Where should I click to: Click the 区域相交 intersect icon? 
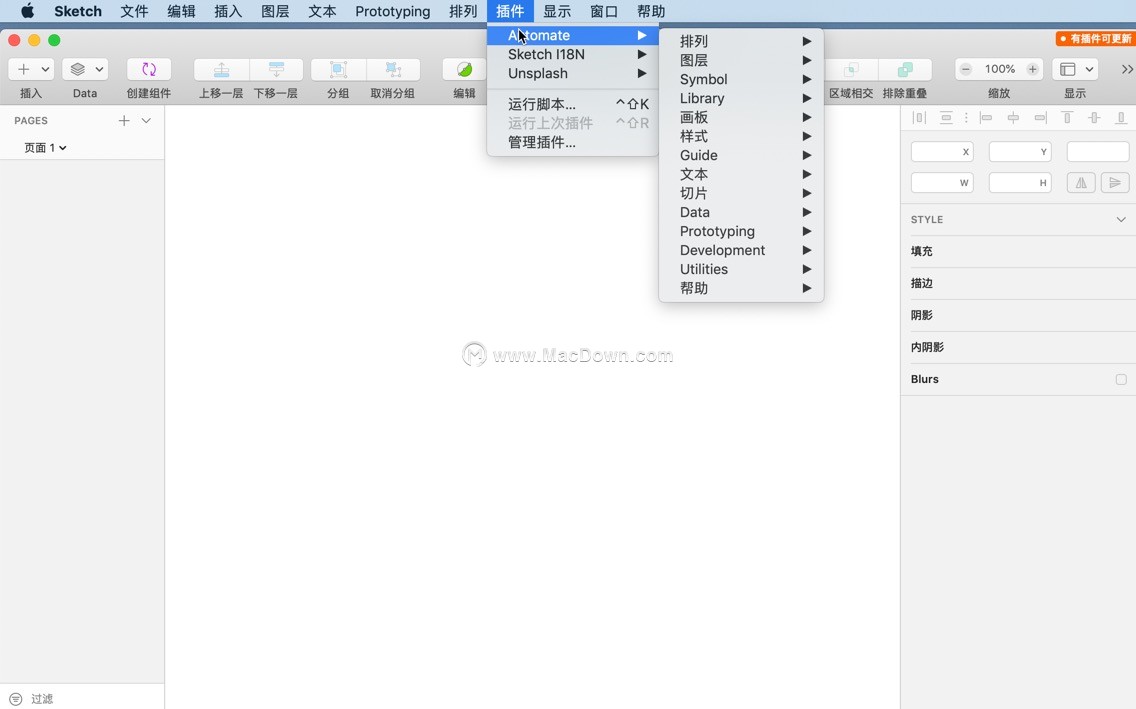[851, 70]
